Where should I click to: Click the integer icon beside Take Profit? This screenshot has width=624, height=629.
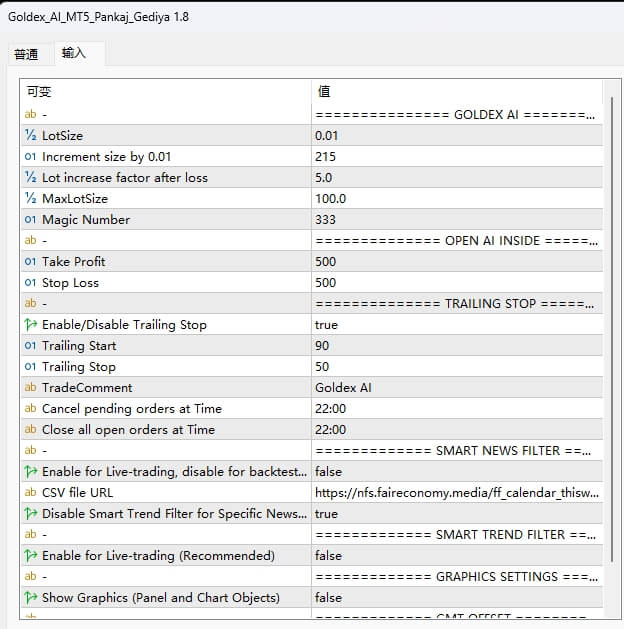[x=30, y=262]
